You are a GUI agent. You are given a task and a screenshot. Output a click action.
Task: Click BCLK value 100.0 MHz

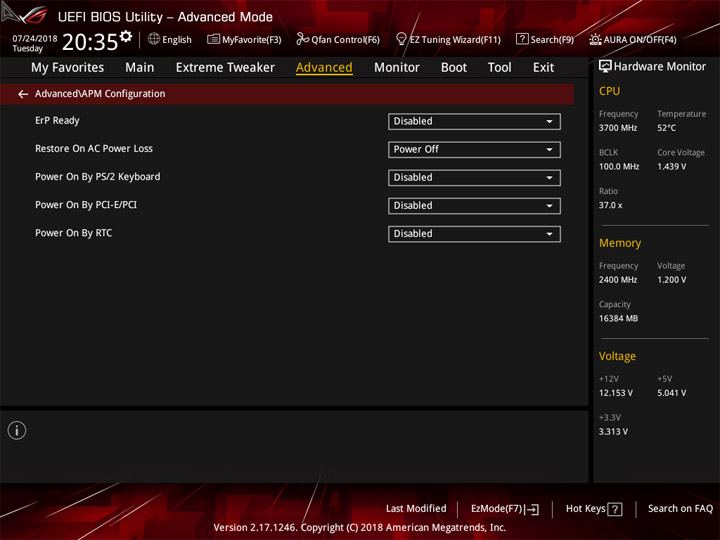(619, 167)
